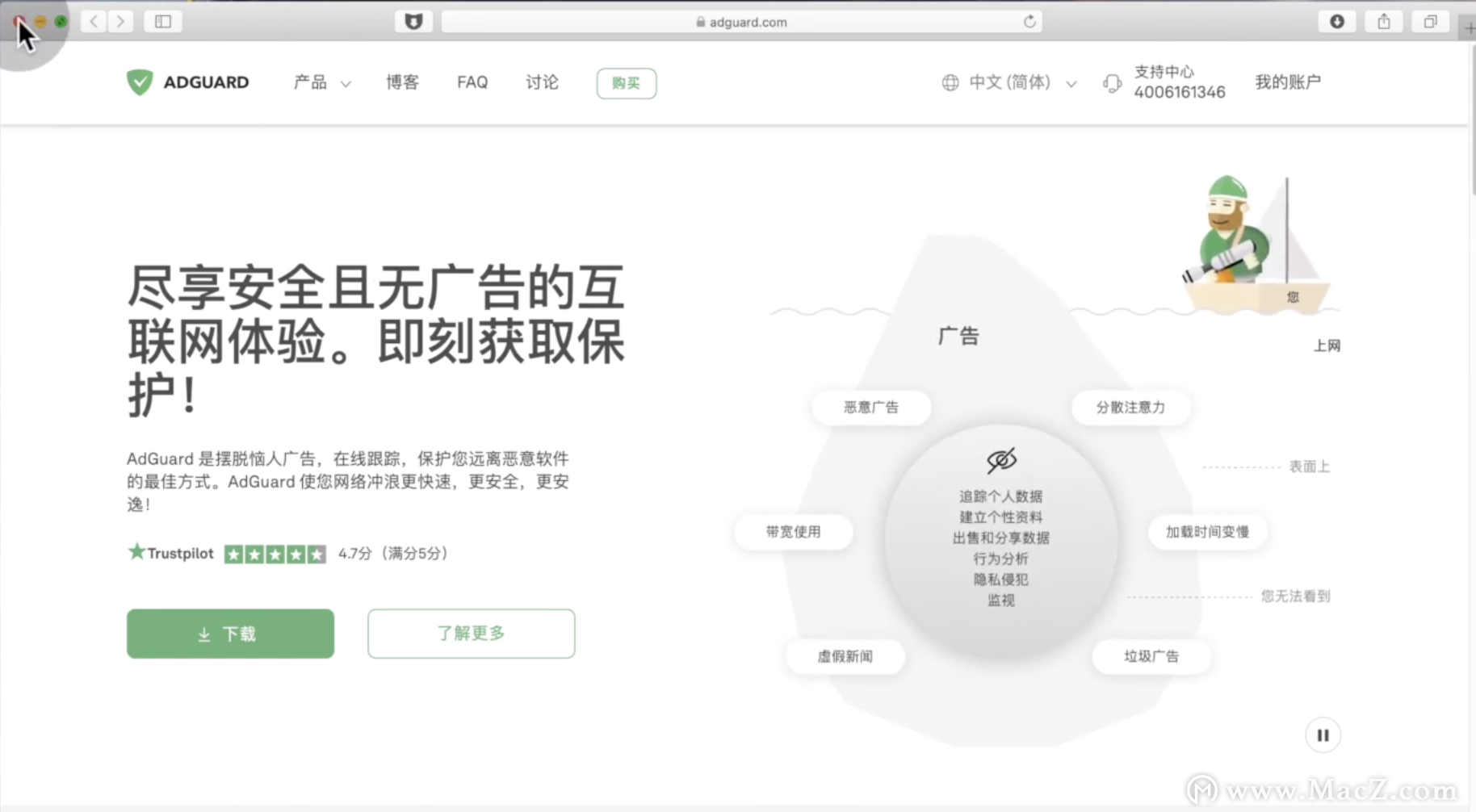Go back with Safari back arrow
The image size is (1476, 812).
coord(94,21)
